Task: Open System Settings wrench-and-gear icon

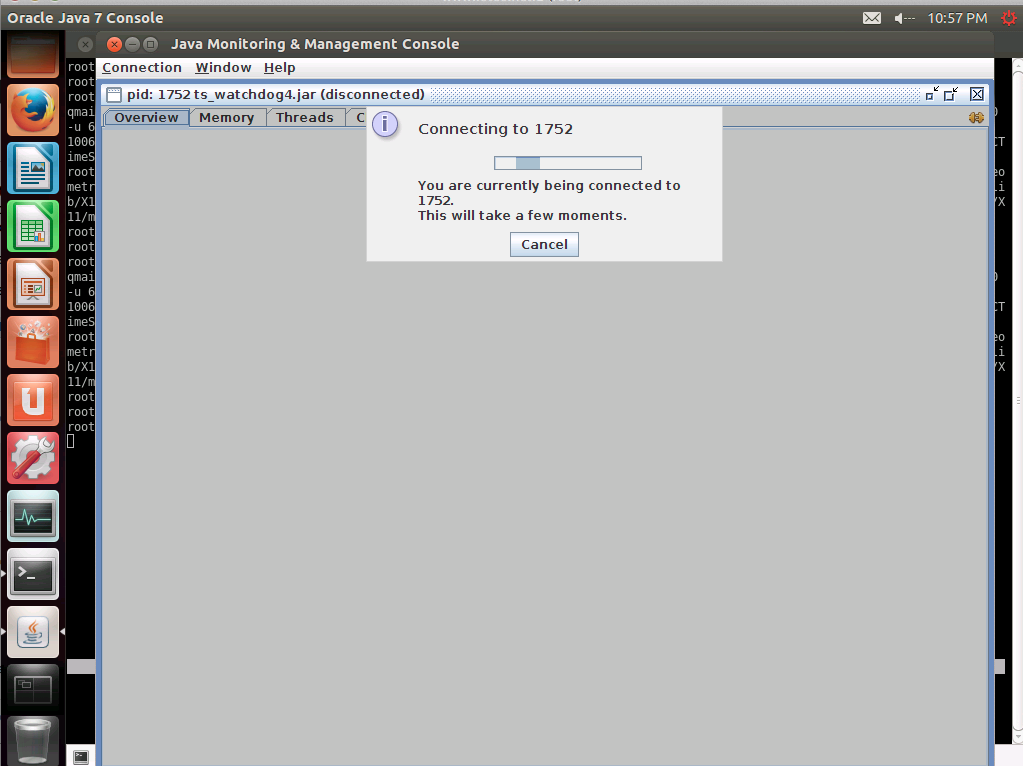Action: 33,459
